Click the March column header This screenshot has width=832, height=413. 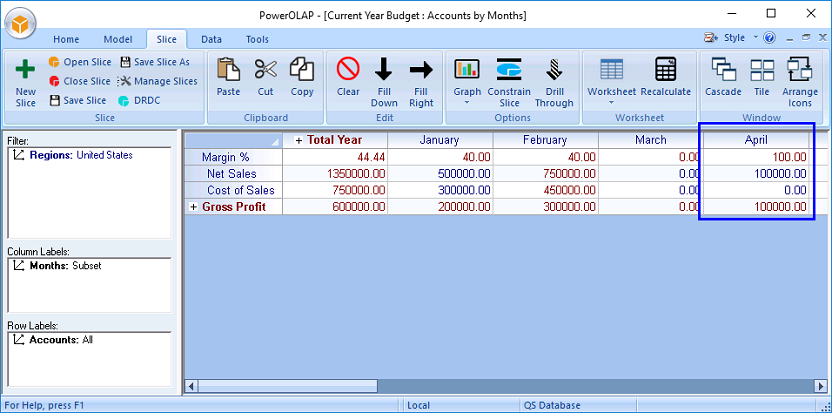click(651, 140)
